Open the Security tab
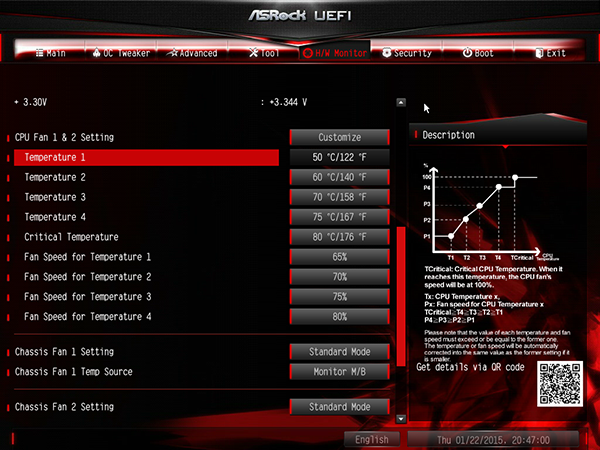The width and height of the screenshot is (600, 450). [x=407, y=53]
